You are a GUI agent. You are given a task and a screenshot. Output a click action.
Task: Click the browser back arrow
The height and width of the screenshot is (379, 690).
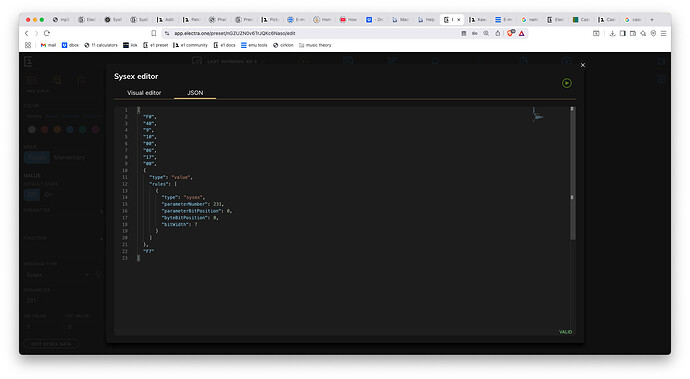tap(26, 33)
